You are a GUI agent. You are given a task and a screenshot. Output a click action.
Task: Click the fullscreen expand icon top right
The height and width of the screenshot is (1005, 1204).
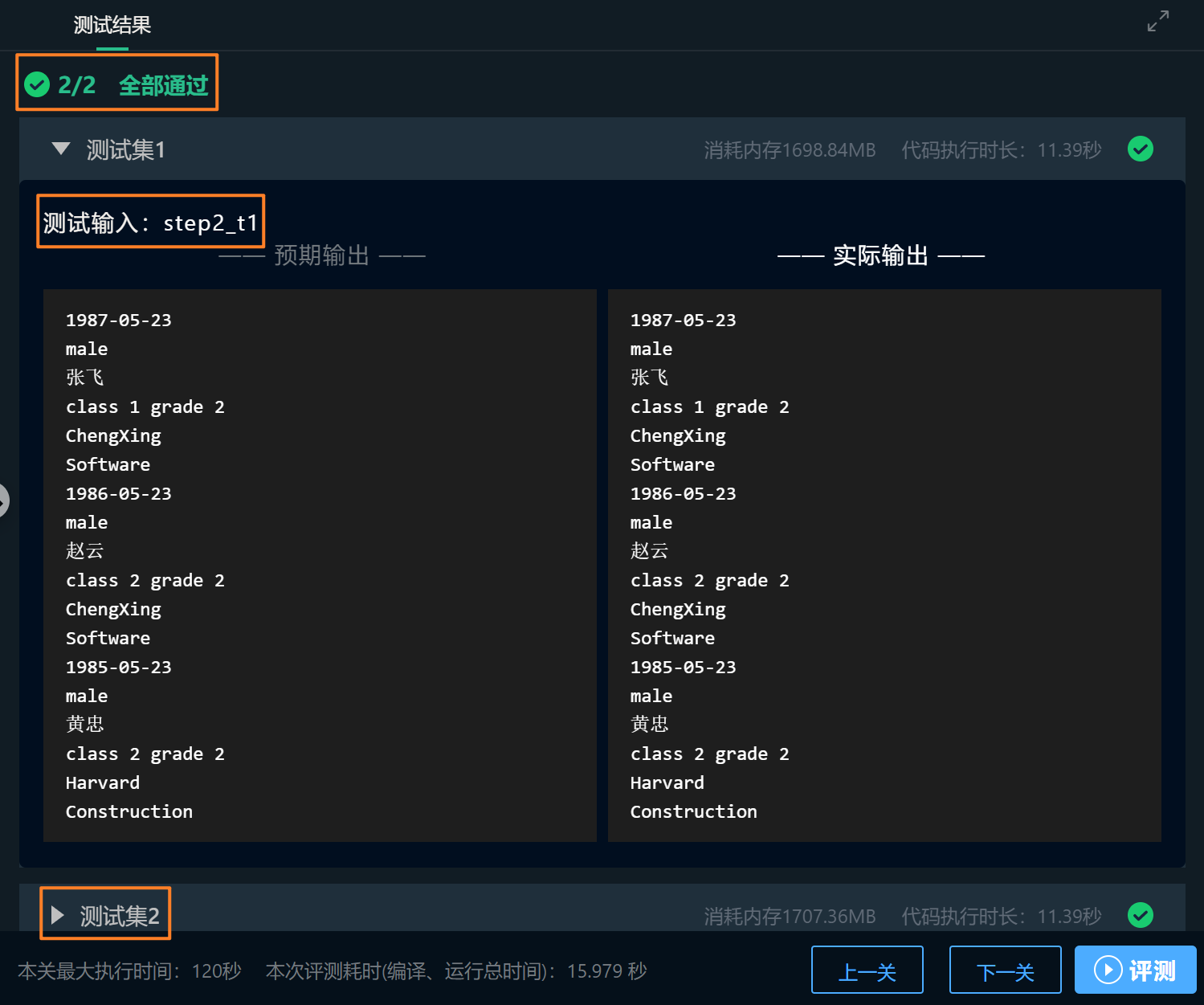1157,22
